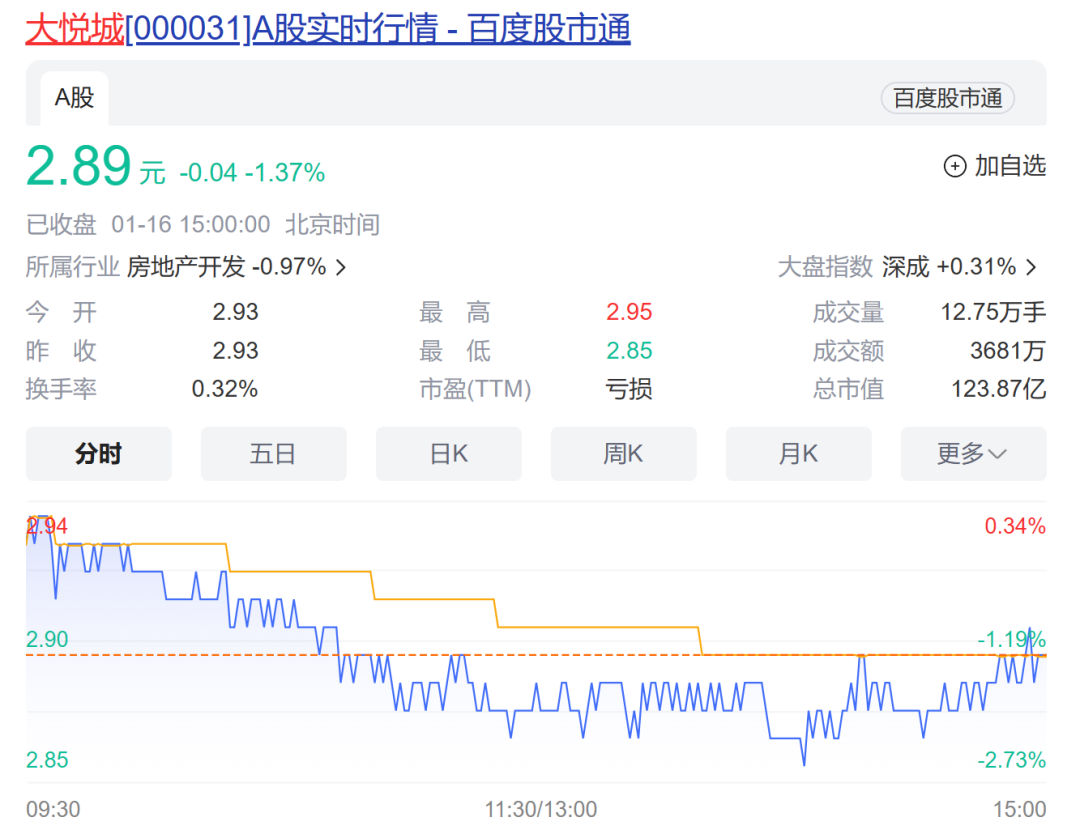This screenshot has height=830, width=1080.
Task: Expand the industry chevron after -0.97%
Action: coord(341,267)
